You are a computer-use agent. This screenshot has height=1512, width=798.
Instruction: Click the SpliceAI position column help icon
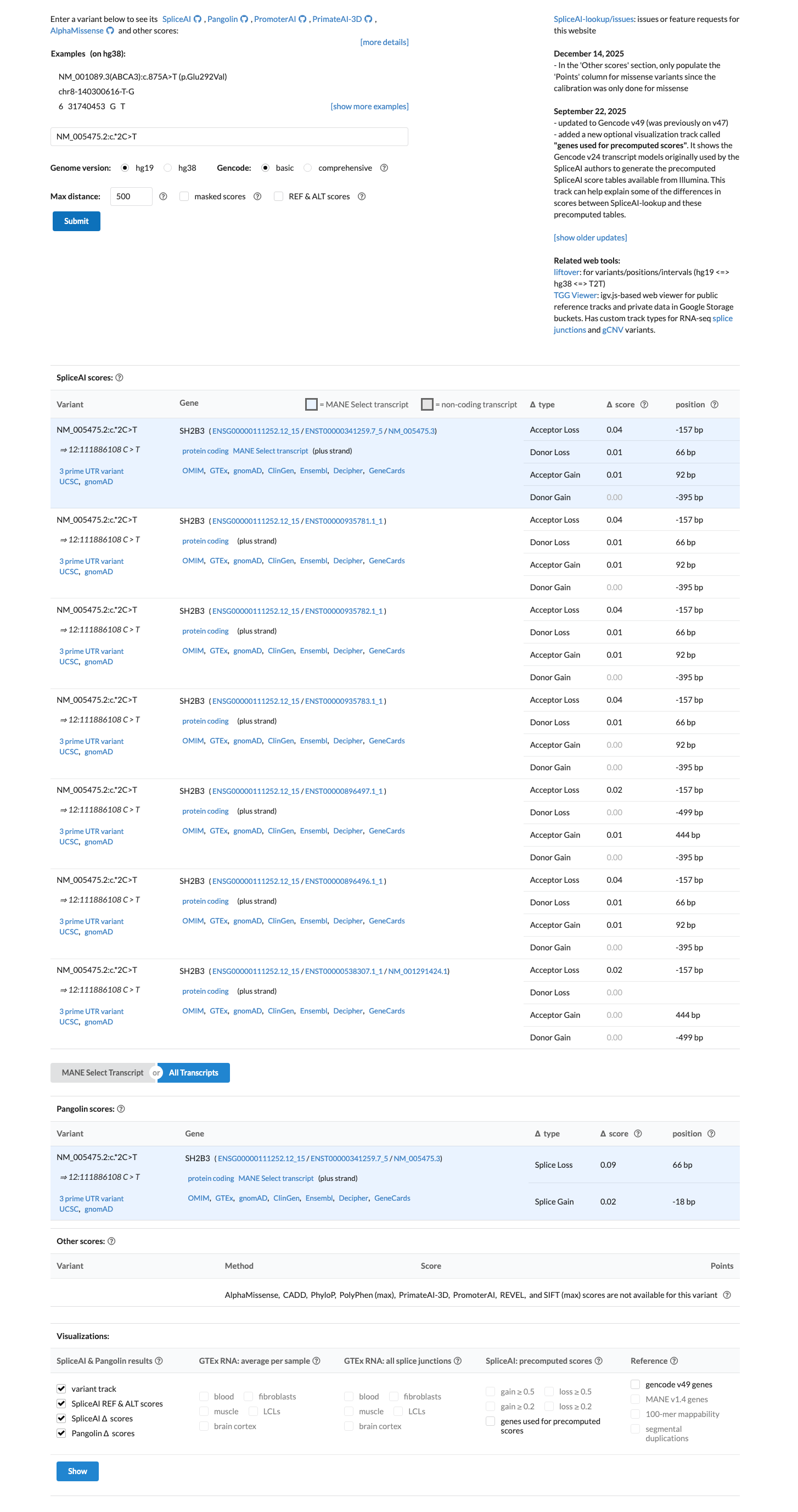click(714, 405)
